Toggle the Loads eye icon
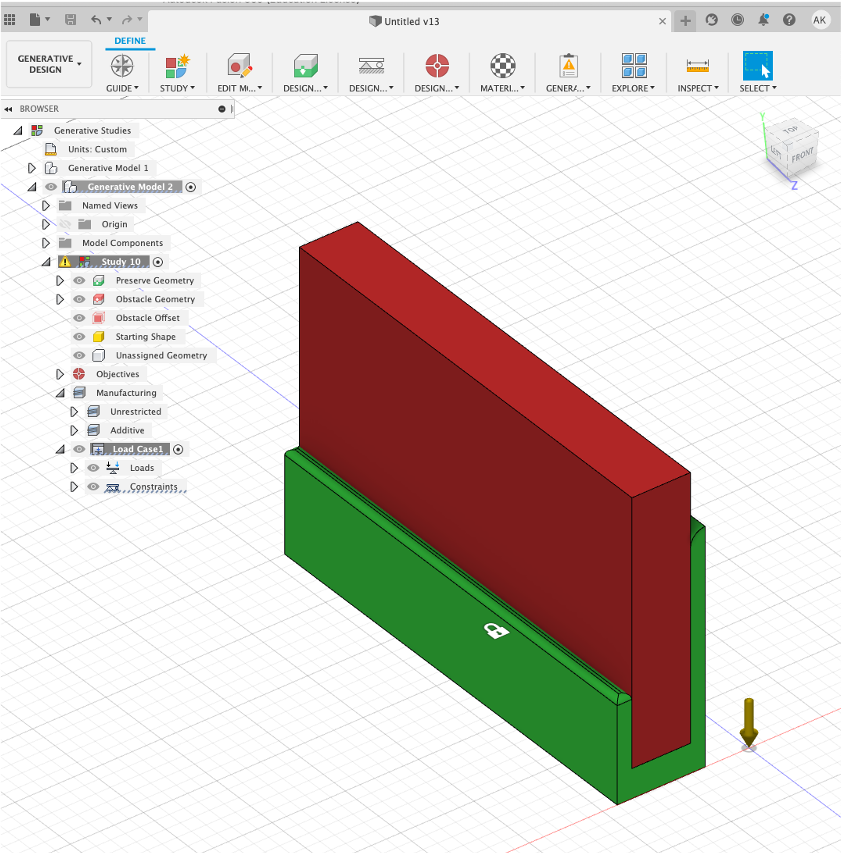 click(94, 468)
